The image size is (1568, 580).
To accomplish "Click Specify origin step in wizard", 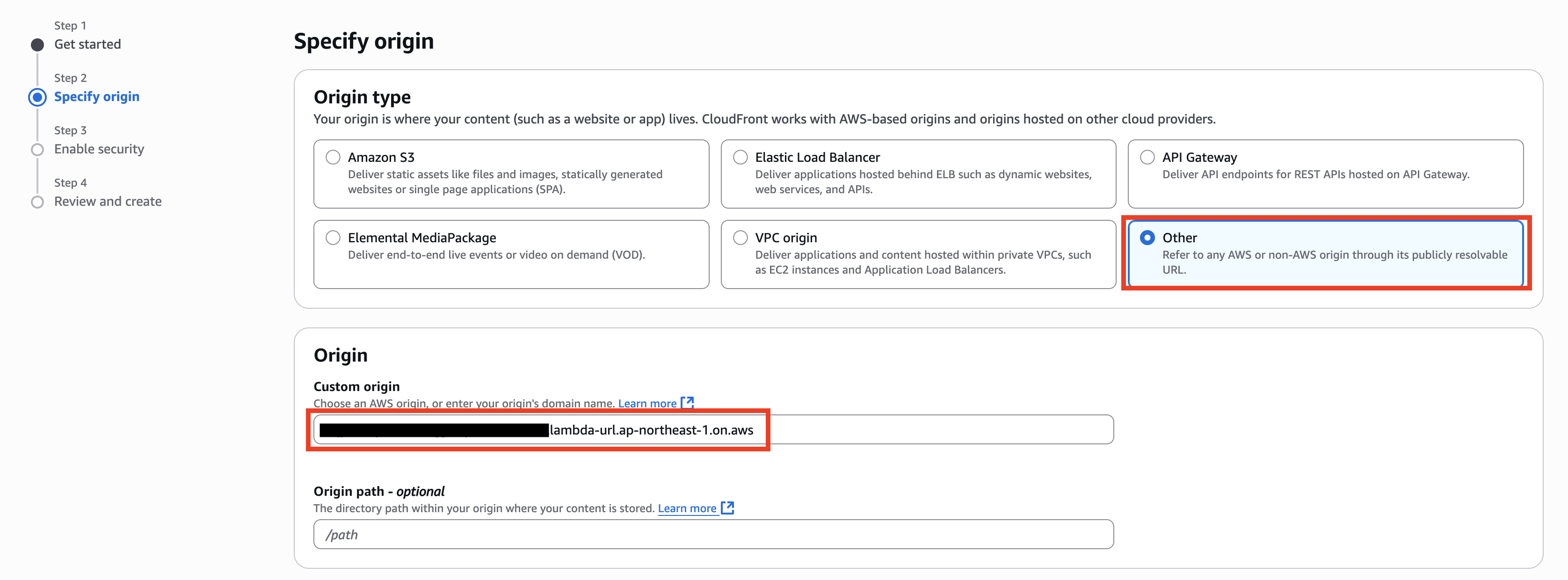I will pos(97,97).
